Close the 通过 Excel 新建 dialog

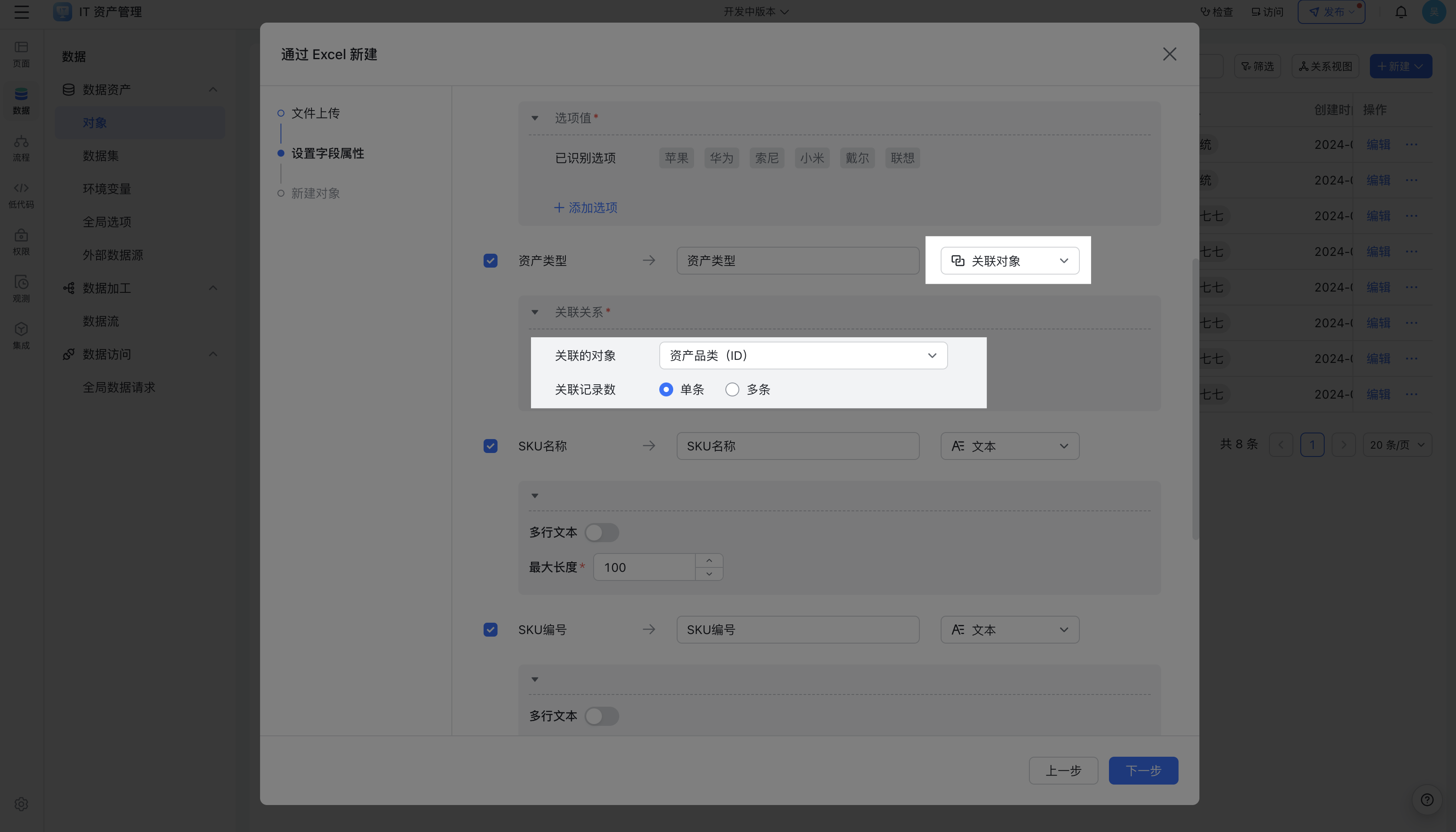click(x=1169, y=54)
